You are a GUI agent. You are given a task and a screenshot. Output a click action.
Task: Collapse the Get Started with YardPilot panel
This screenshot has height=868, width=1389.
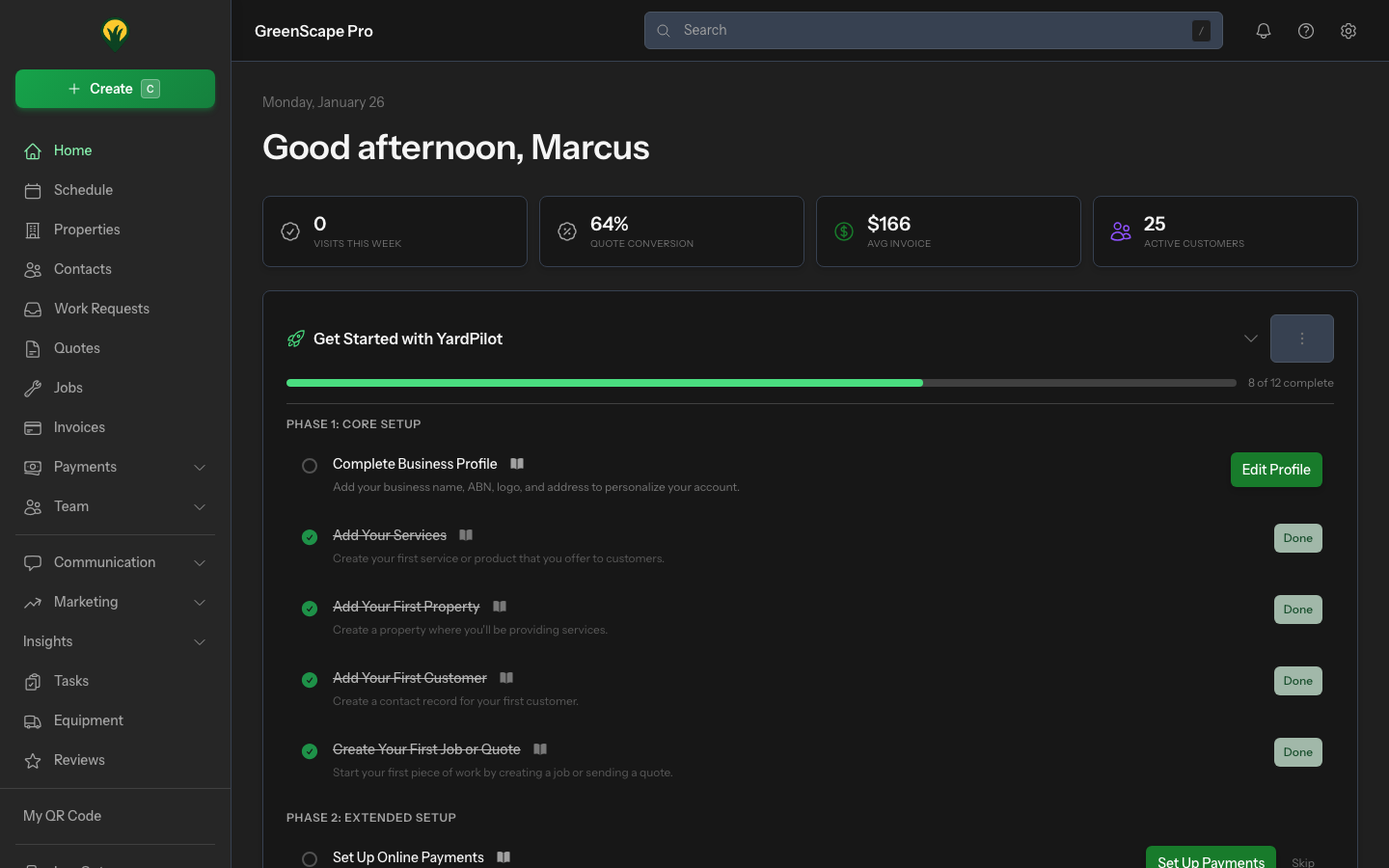[1251, 339]
